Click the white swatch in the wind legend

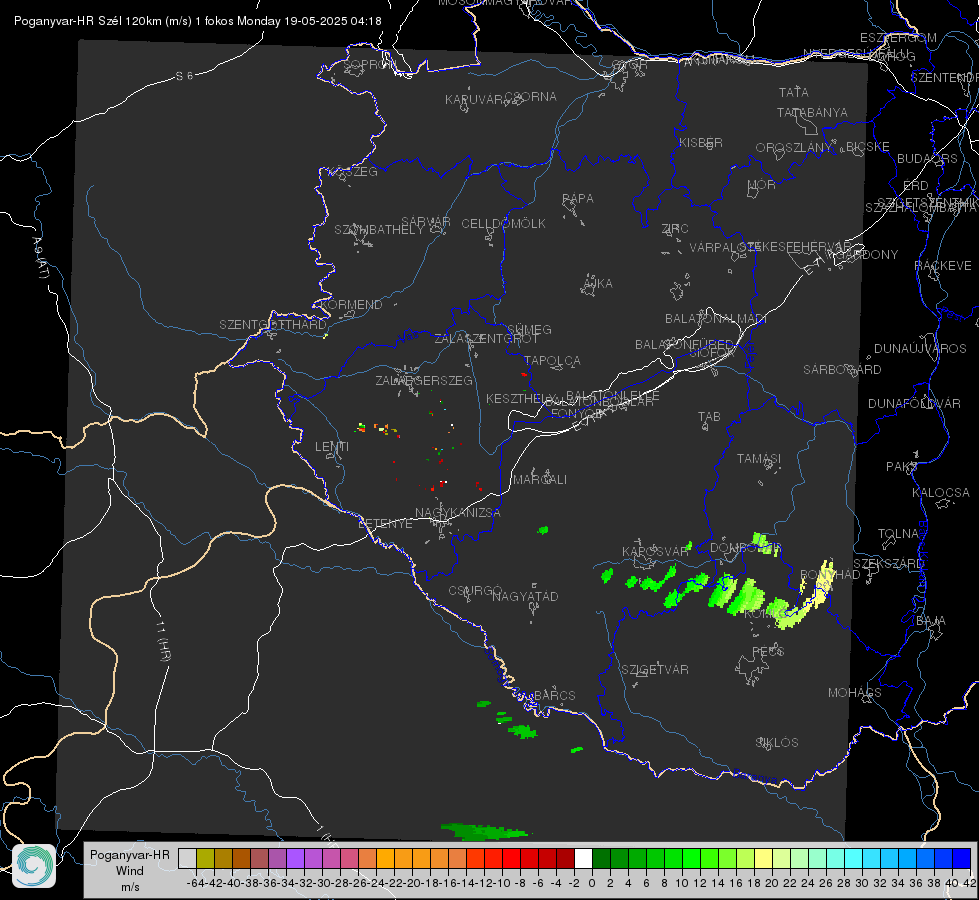click(583, 858)
